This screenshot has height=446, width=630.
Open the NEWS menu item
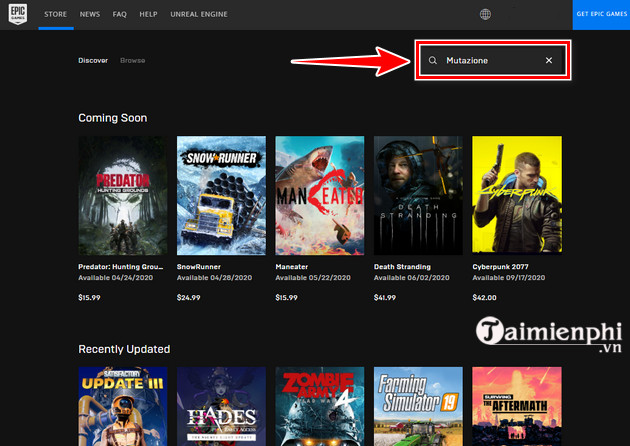click(x=90, y=14)
